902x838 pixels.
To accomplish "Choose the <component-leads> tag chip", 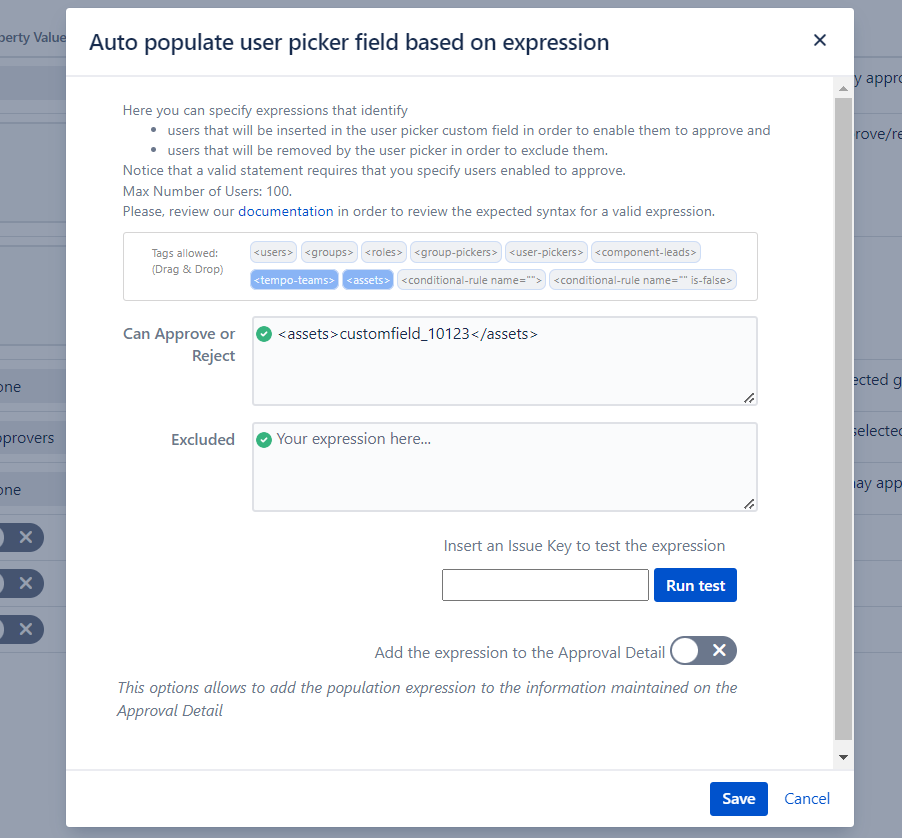I will click(645, 253).
